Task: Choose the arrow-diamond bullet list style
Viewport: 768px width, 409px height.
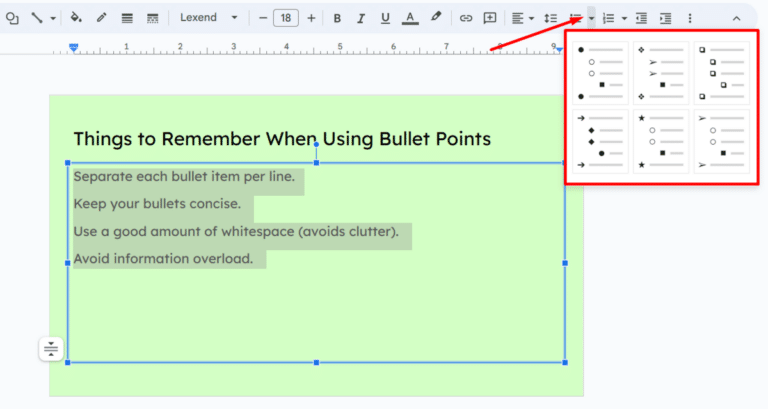Action: click(600, 141)
